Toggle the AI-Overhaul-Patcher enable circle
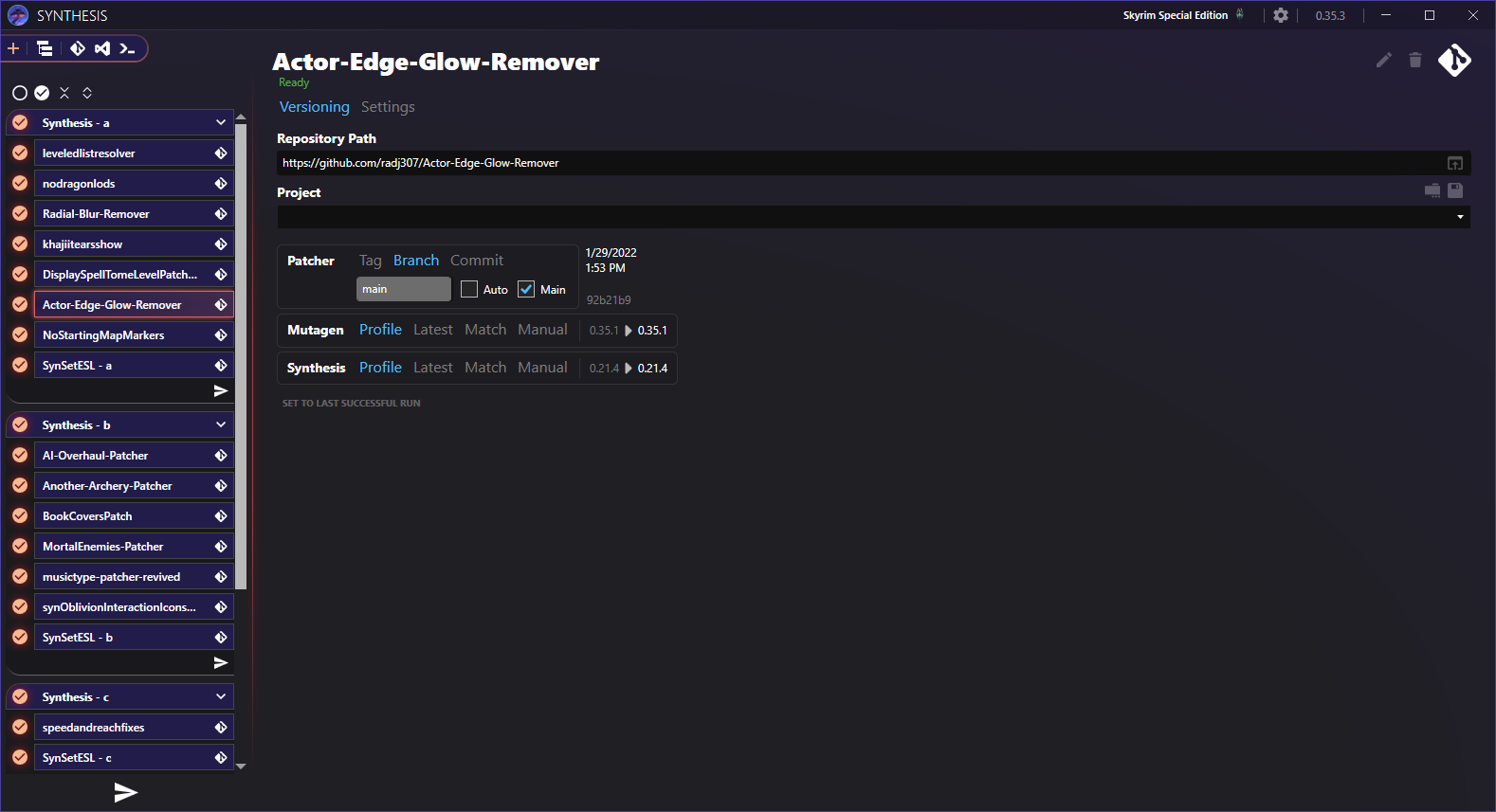The width and height of the screenshot is (1496, 812). [x=20, y=455]
